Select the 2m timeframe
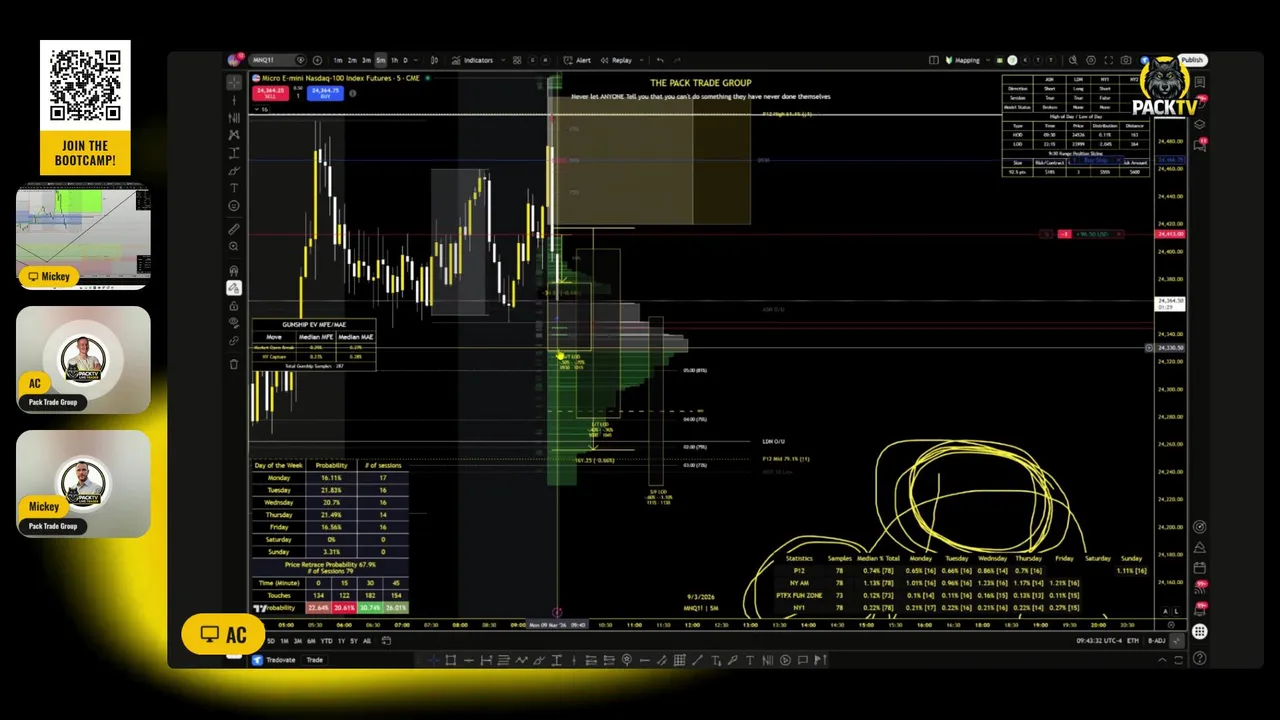The width and height of the screenshot is (1280, 720). 352,60
